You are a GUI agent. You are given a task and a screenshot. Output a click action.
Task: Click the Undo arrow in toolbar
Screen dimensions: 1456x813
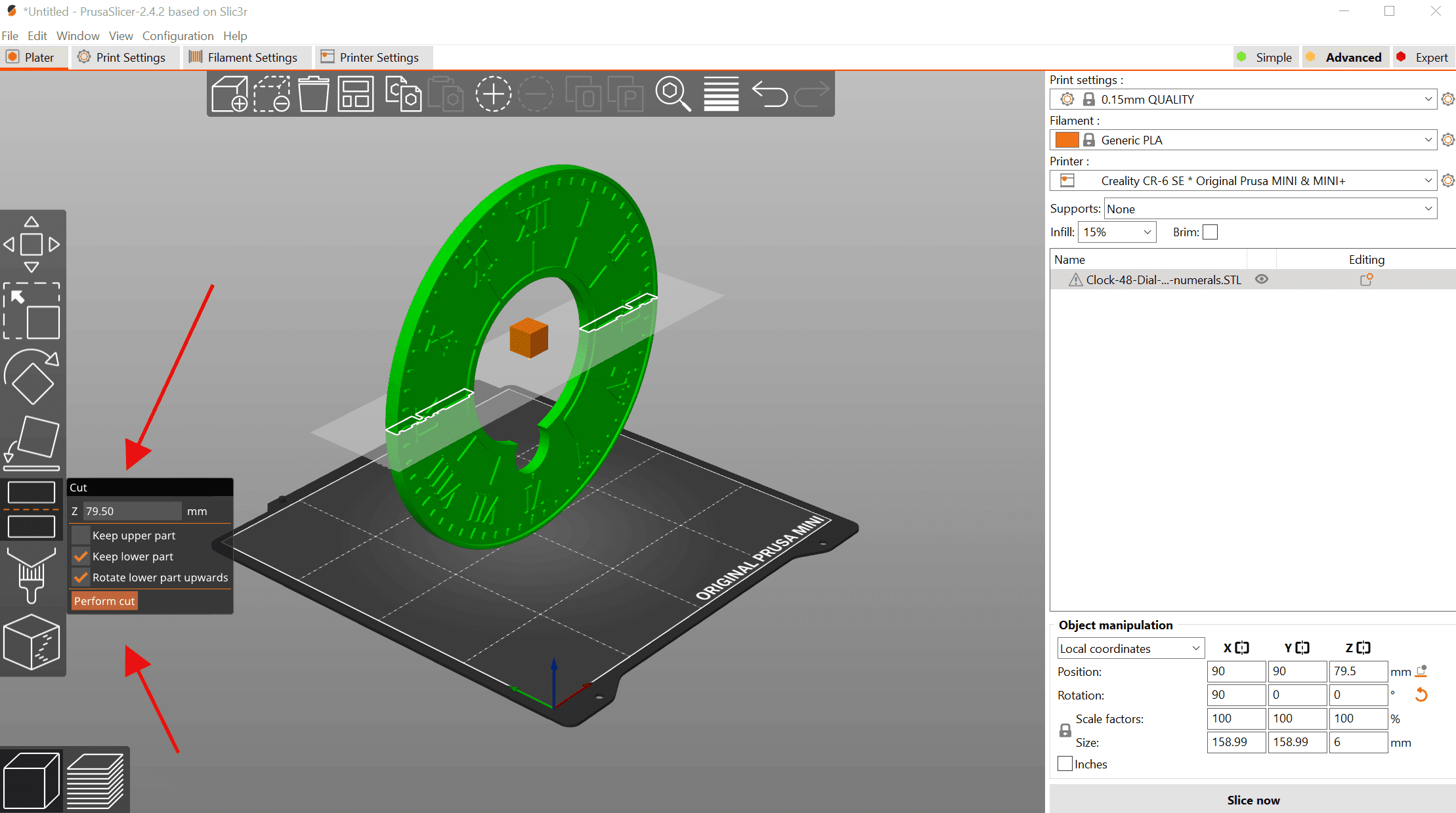(769, 94)
